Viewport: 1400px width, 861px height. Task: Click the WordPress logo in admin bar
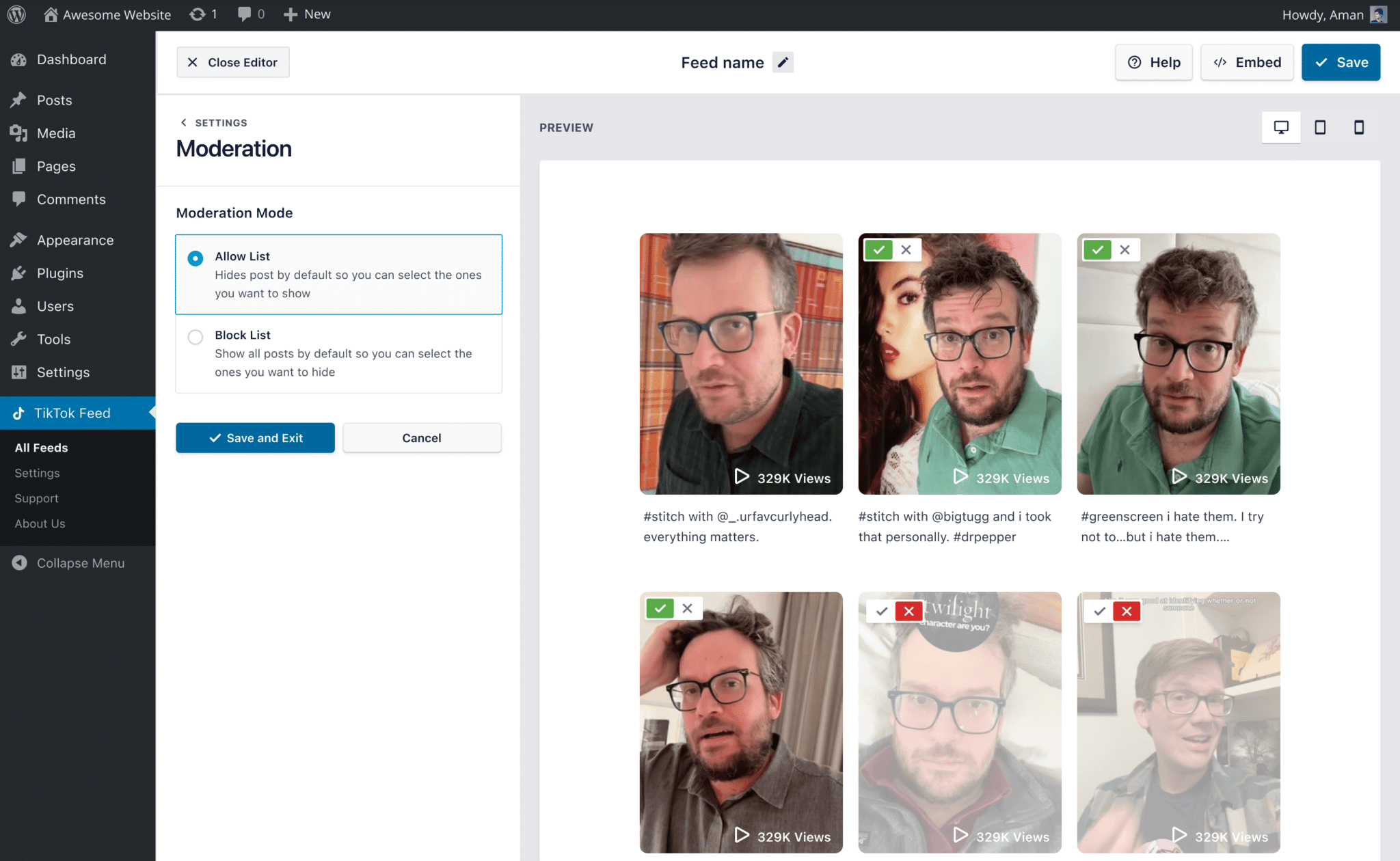click(16, 14)
